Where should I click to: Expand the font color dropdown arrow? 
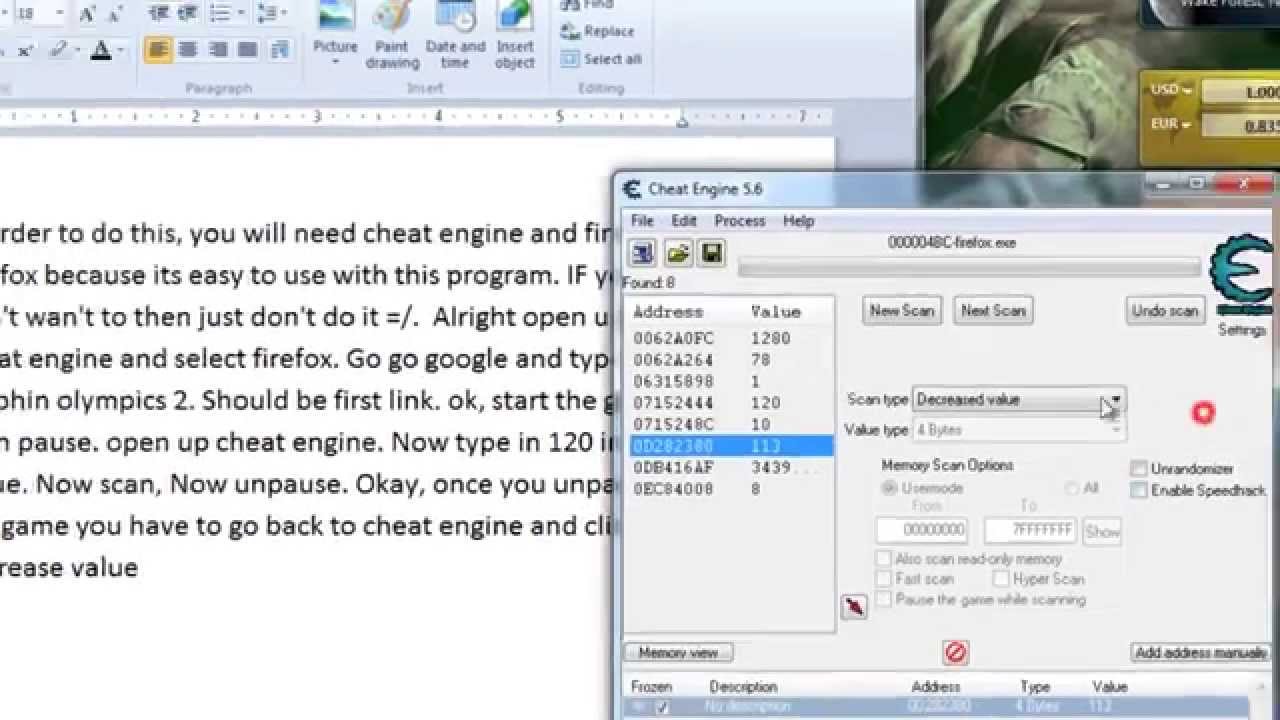point(120,50)
